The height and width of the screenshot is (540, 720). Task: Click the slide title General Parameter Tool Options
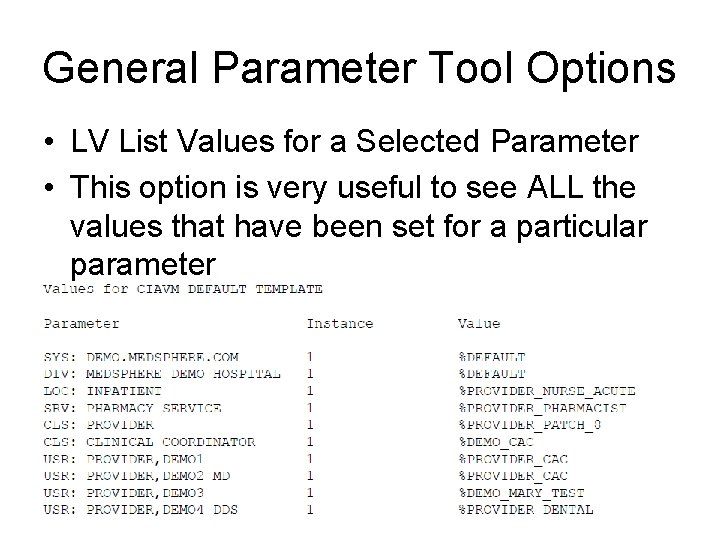pos(359,68)
